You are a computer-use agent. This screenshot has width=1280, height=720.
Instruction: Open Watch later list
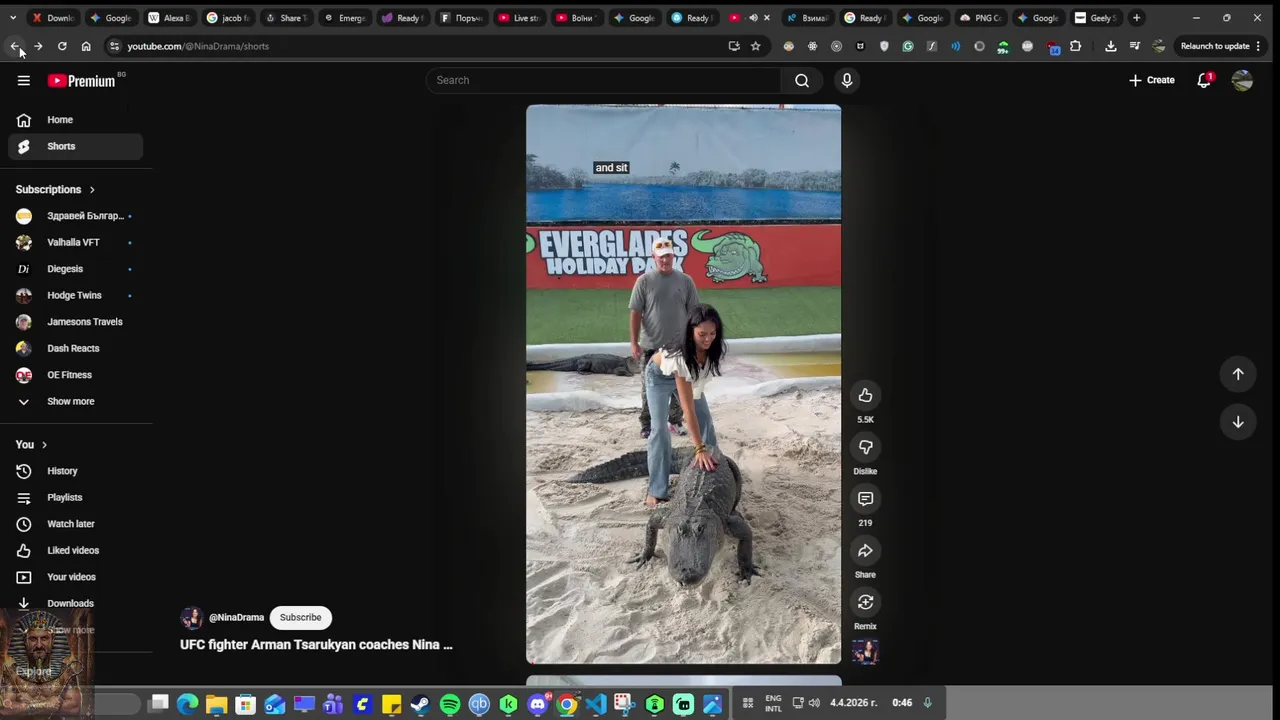point(76,524)
